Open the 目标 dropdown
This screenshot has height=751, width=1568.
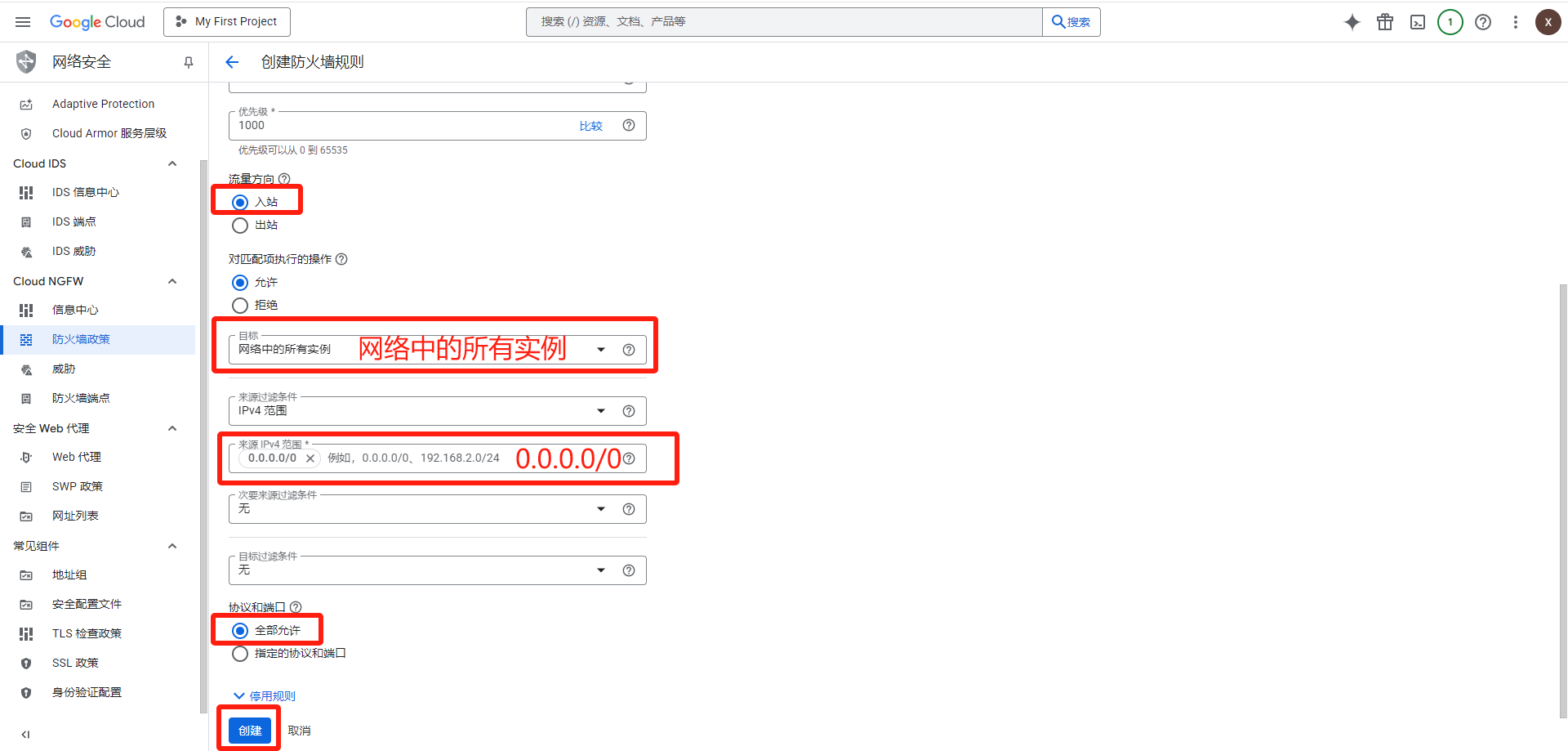438,350
